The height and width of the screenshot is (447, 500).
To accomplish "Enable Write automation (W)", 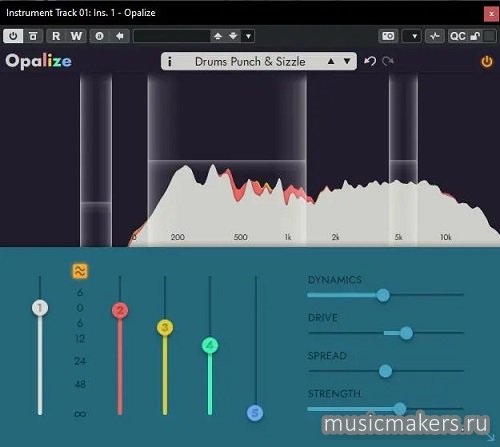I will [x=76, y=36].
